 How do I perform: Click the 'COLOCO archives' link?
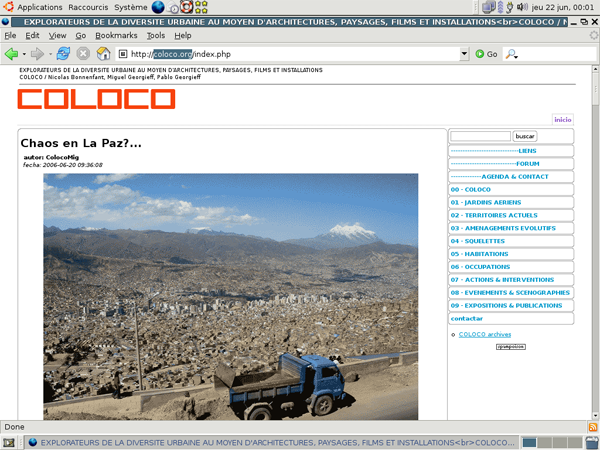pyautogui.click(x=485, y=334)
